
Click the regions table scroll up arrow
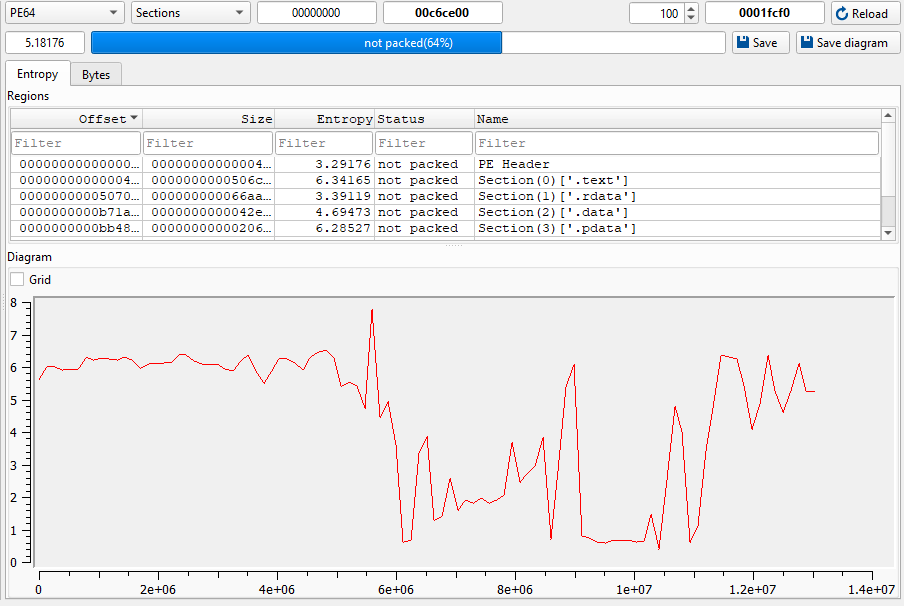[x=888, y=116]
